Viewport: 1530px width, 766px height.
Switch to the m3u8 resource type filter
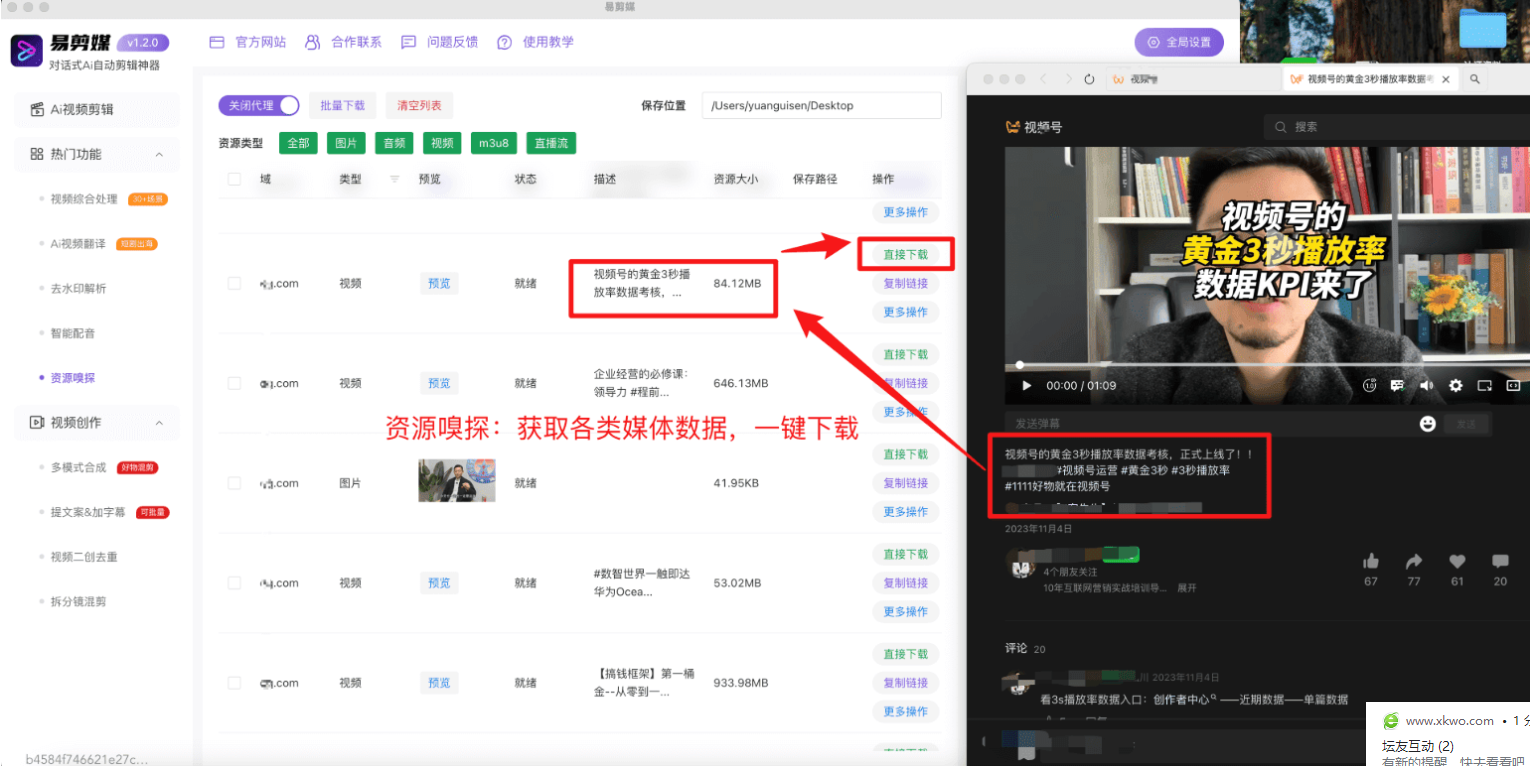point(493,142)
